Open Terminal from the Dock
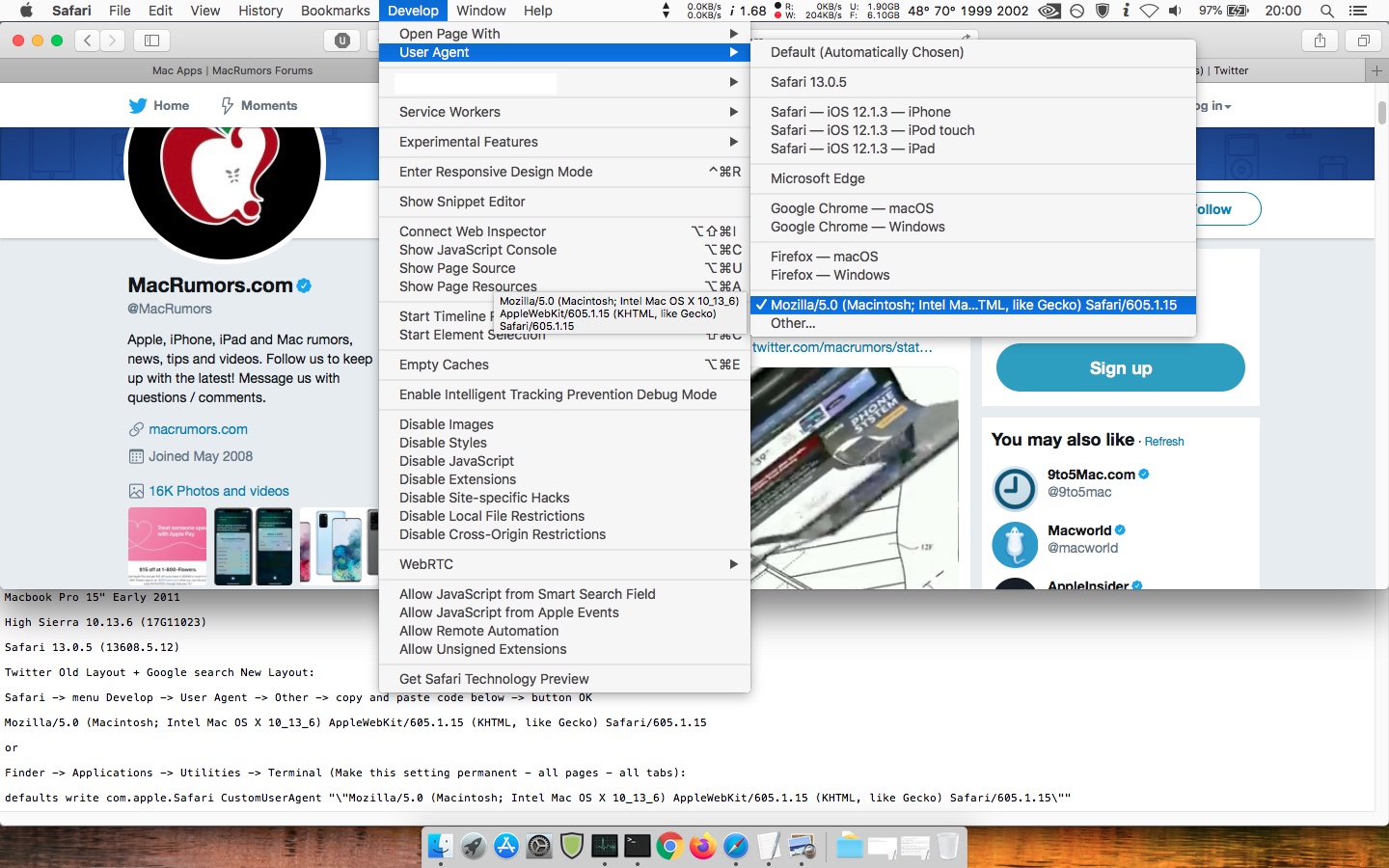Image resolution: width=1389 pixels, height=868 pixels. [638, 847]
